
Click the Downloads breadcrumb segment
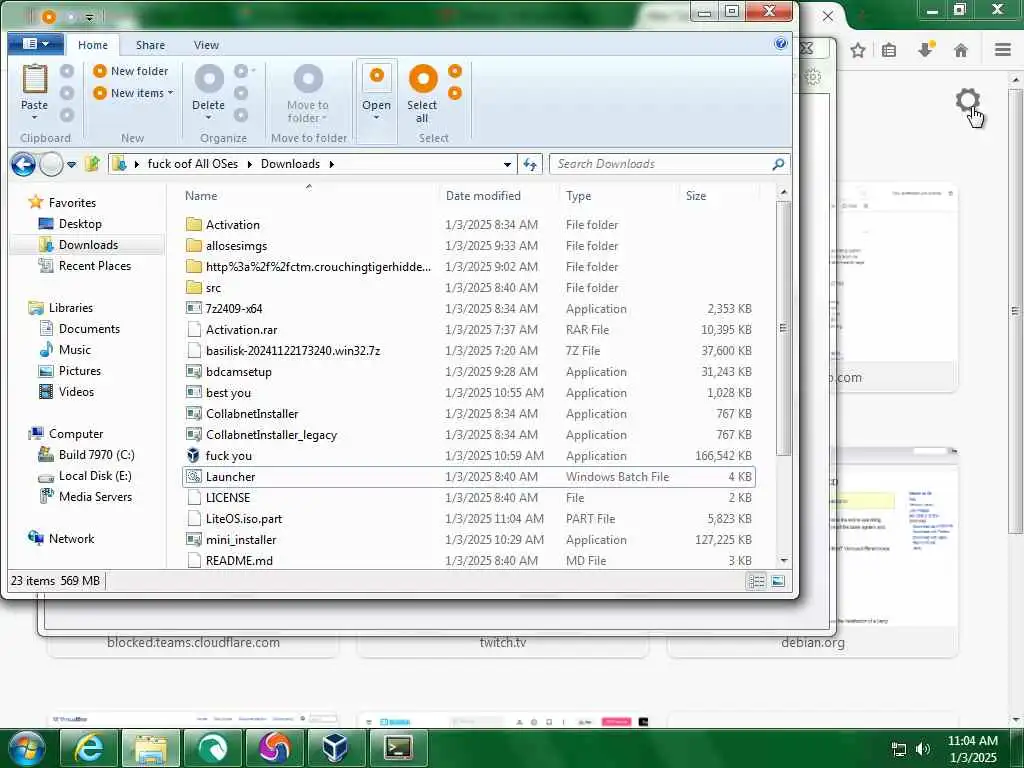coord(290,164)
